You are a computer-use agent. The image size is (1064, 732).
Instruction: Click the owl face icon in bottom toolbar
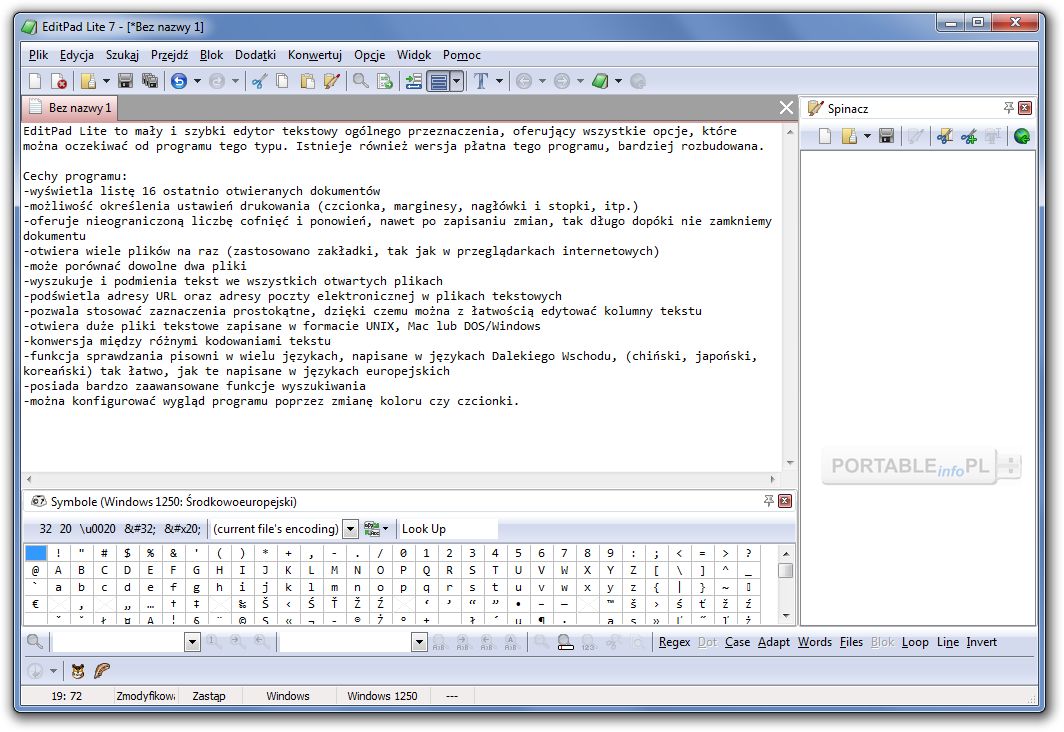pyautogui.click(x=78, y=672)
